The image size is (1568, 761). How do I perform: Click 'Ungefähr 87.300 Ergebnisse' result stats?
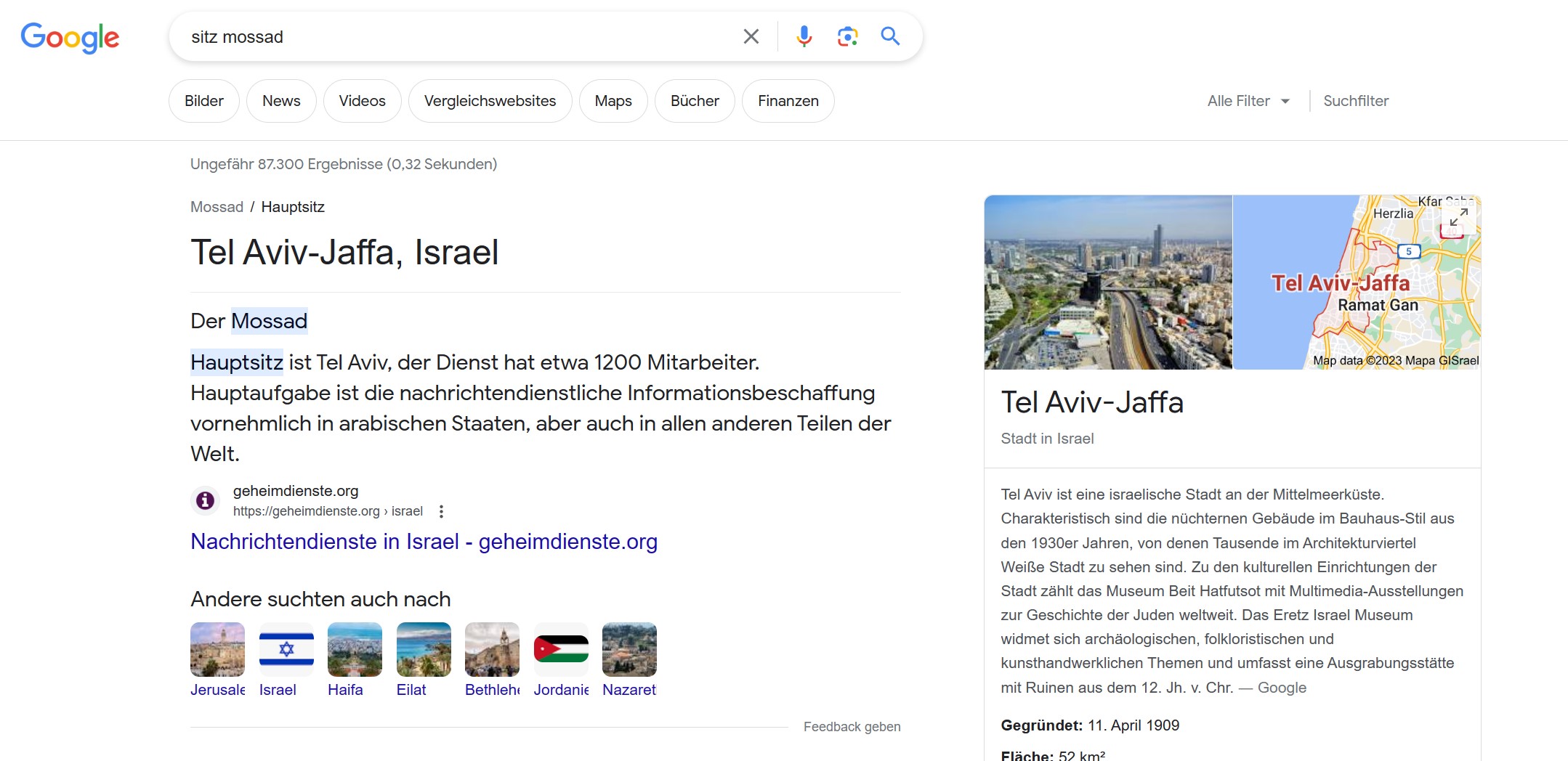point(344,164)
